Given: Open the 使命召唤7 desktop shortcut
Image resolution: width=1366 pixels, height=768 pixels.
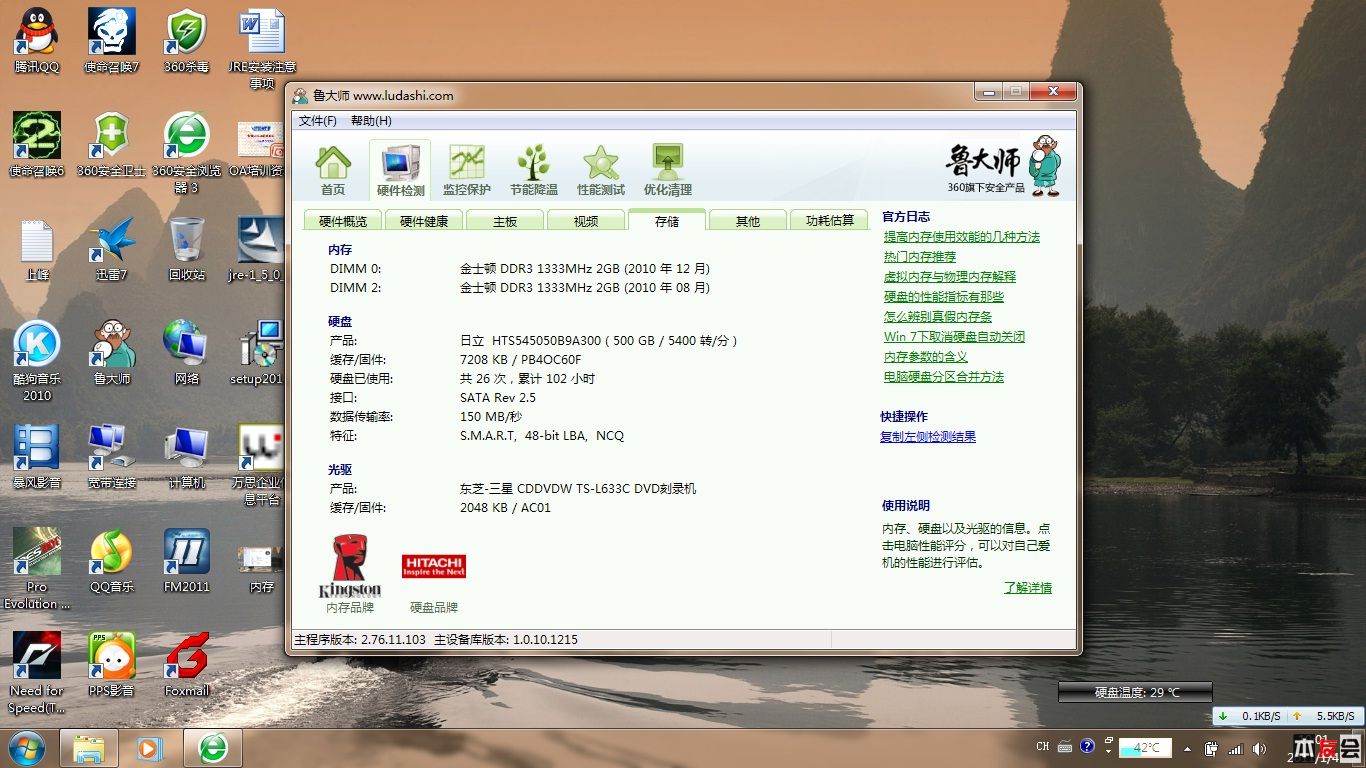Looking at the screenshot, I should (112, 40).
